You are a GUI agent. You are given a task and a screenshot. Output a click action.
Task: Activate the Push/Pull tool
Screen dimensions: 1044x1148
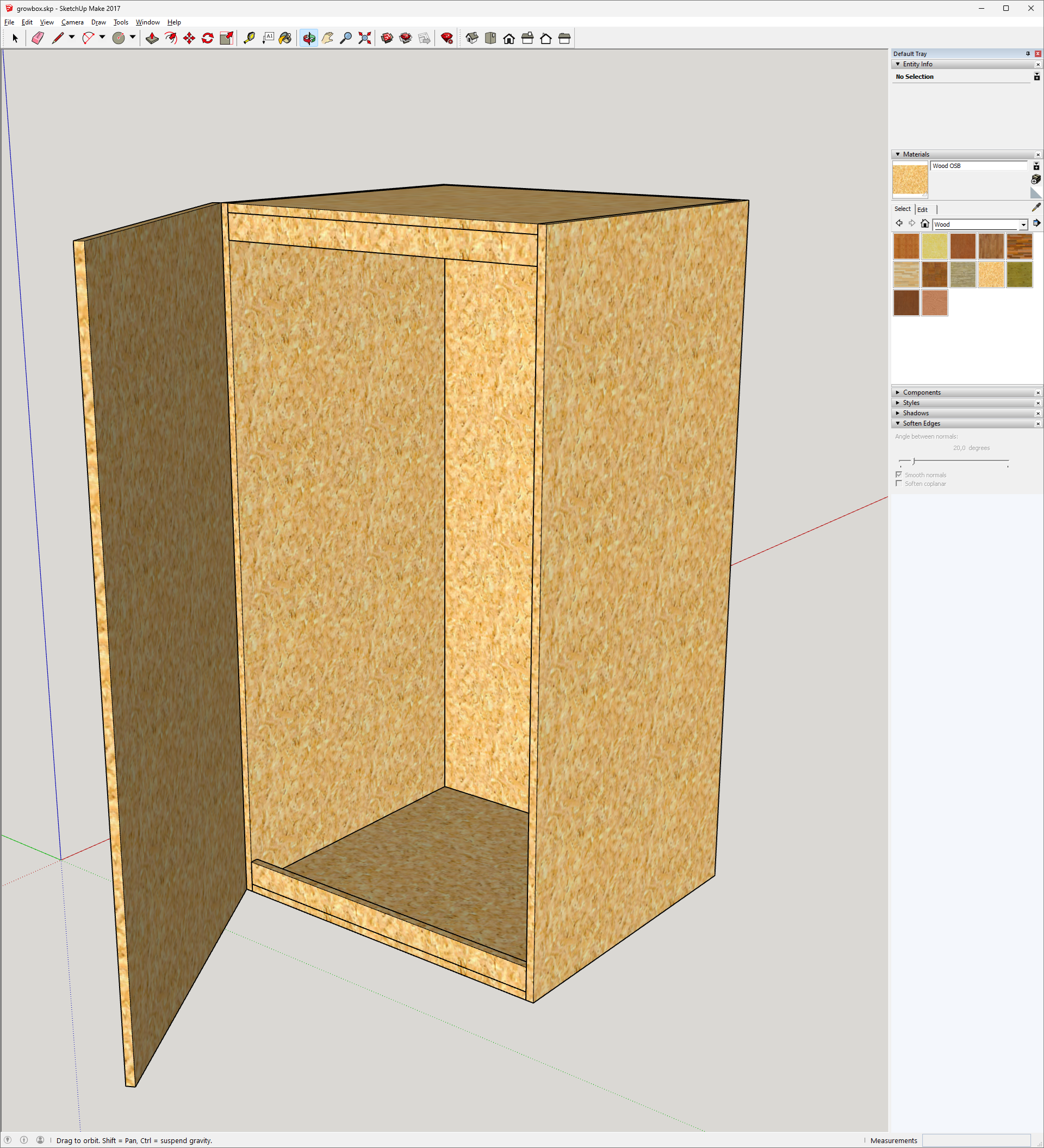[152, 38]
